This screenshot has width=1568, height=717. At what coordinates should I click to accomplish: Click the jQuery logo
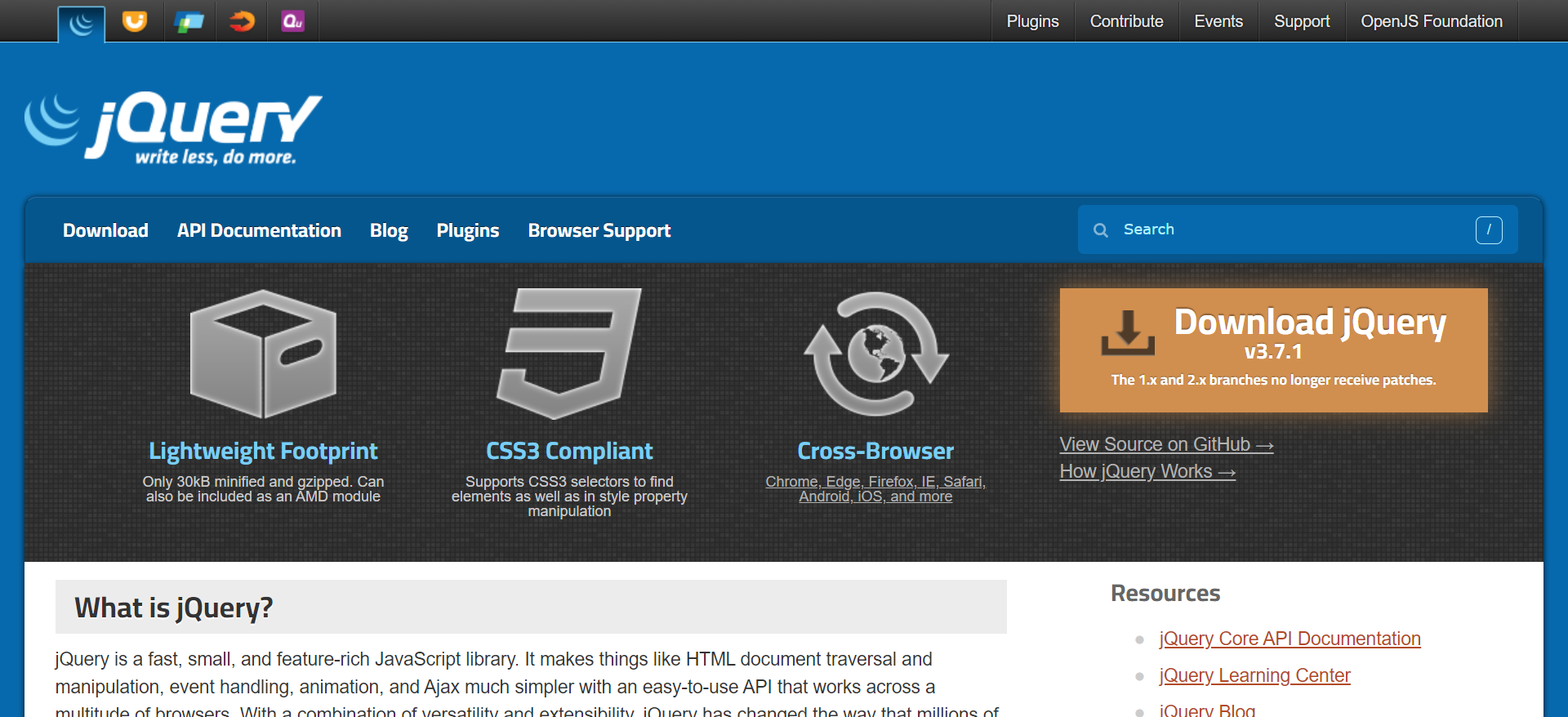173,129
